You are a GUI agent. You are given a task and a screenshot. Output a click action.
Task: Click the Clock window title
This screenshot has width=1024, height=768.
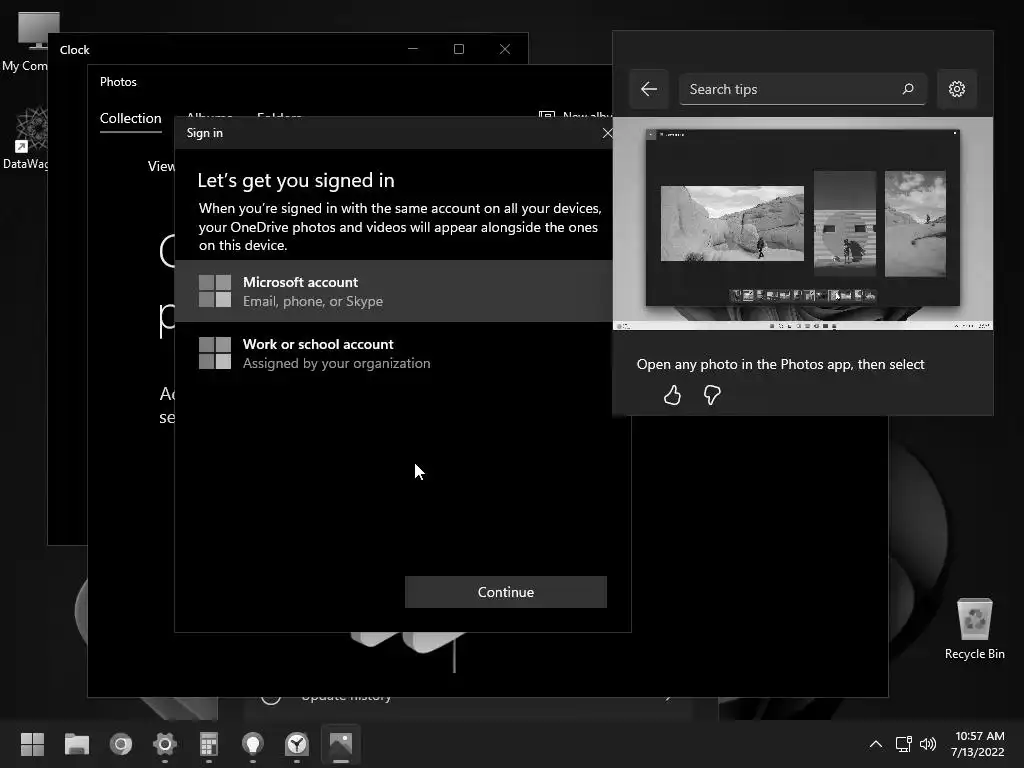click(x=74, y=50)
